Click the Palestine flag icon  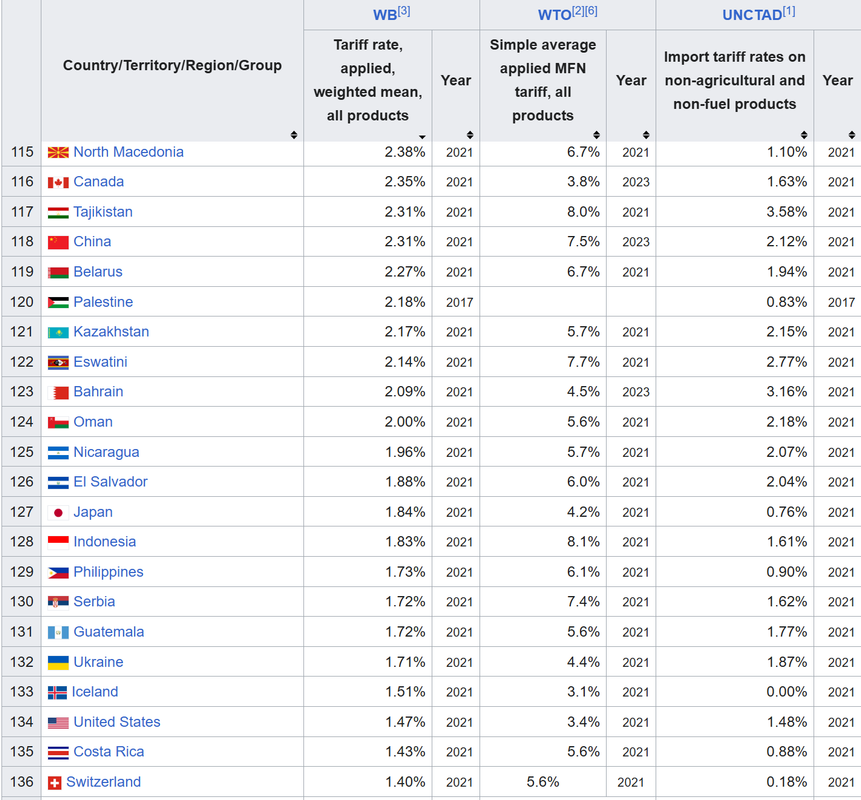pos(58,303)
